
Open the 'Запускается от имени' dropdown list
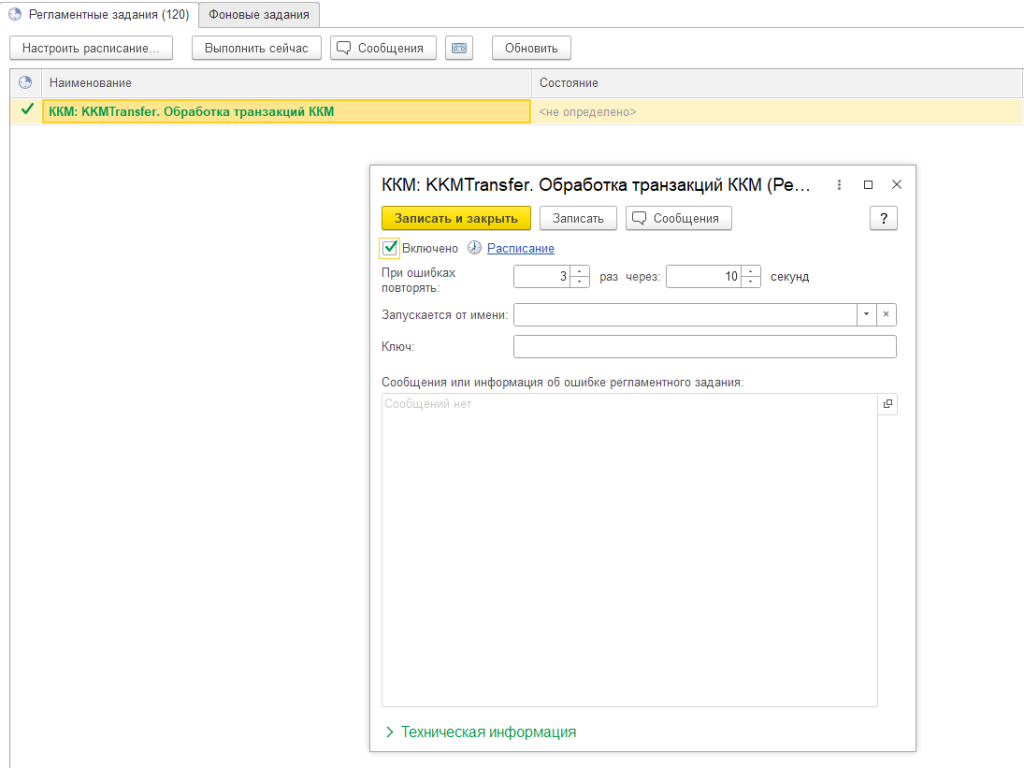pos(865,315)
